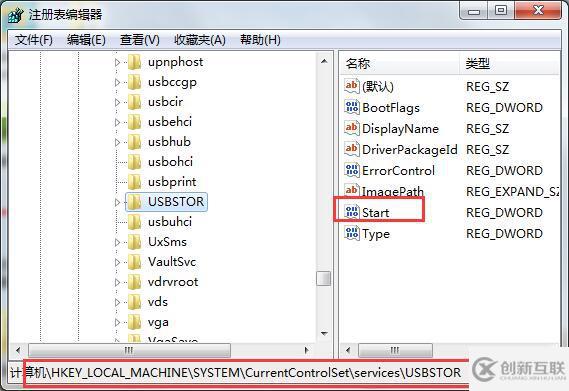Select the ImagePath value name
569x391 pixels.
[x=393, y=191]
